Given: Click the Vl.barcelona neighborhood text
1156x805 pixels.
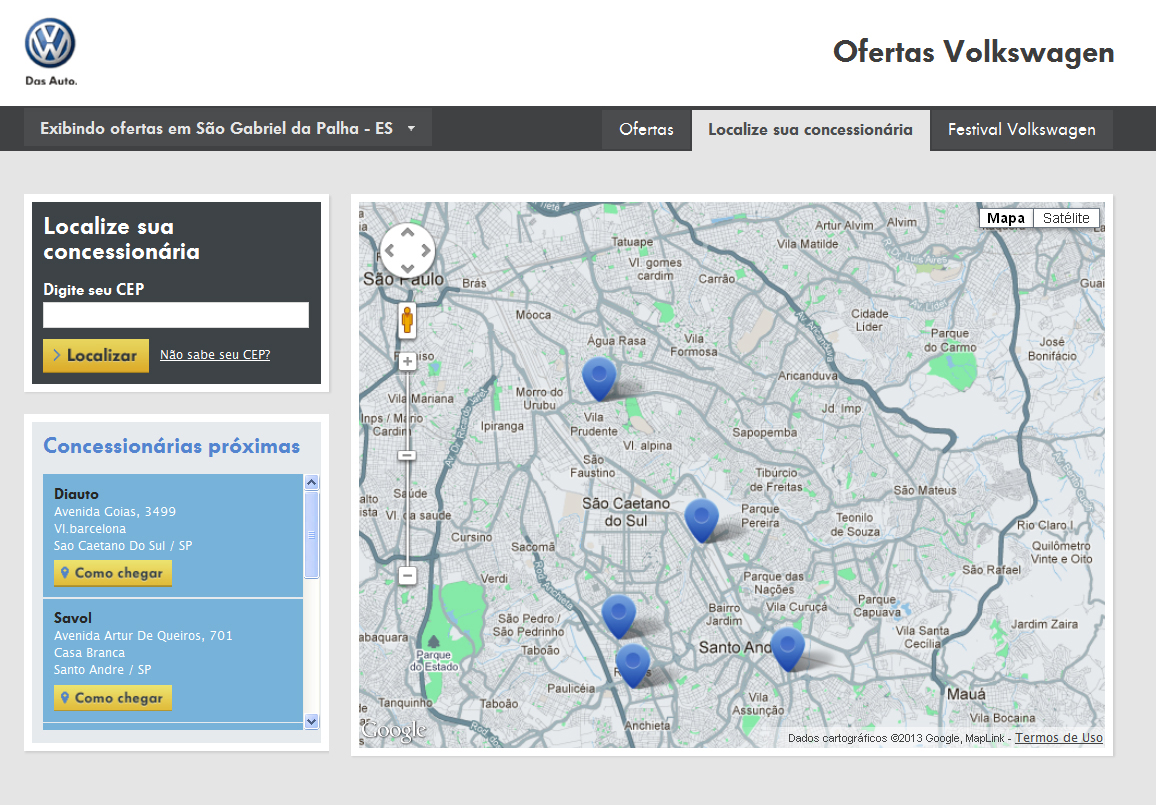Looking at the screenshot, I should click(90, 529).
